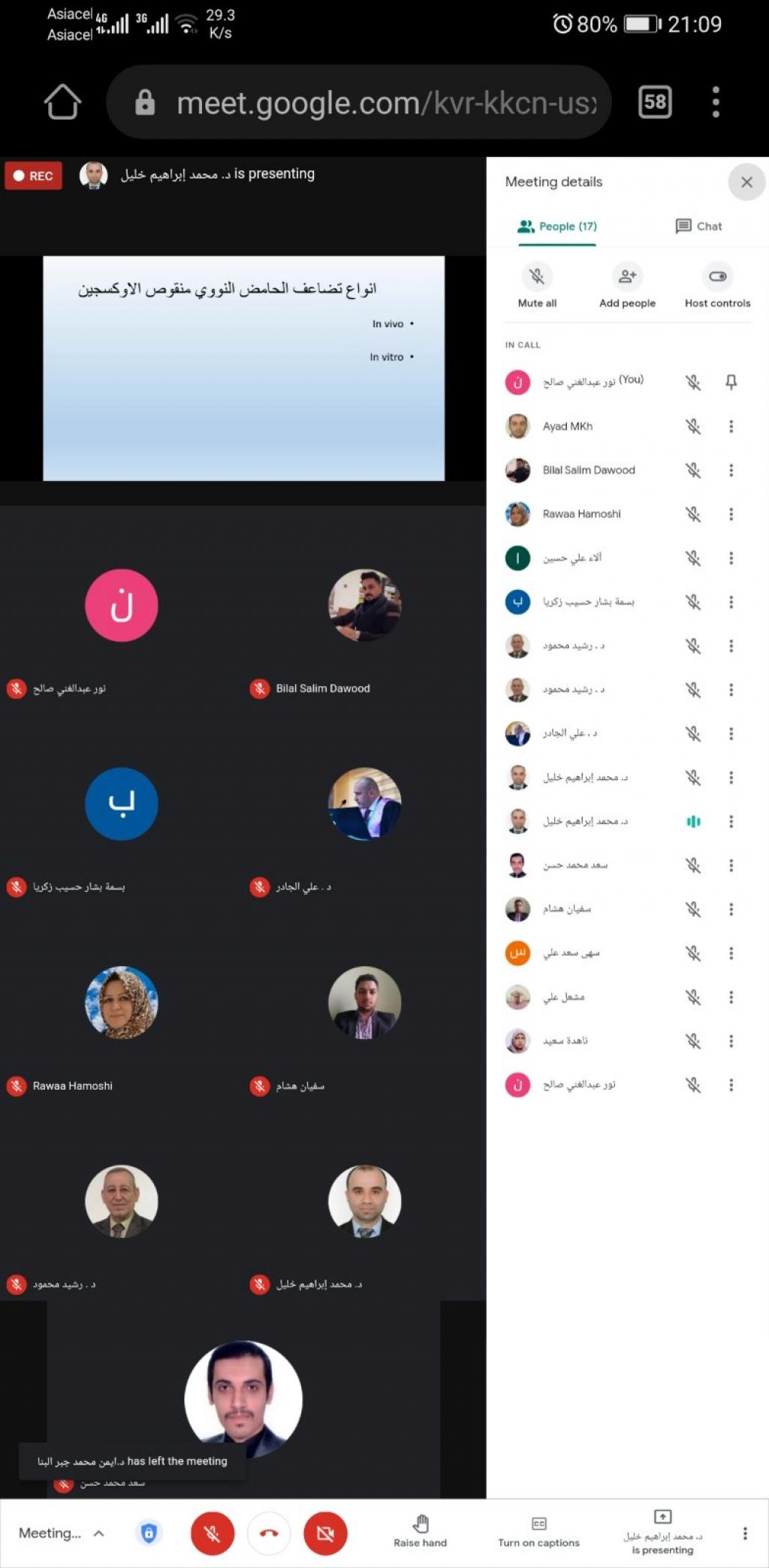Go to browser home page
The image size is (769, 1568).
(62, 102)
